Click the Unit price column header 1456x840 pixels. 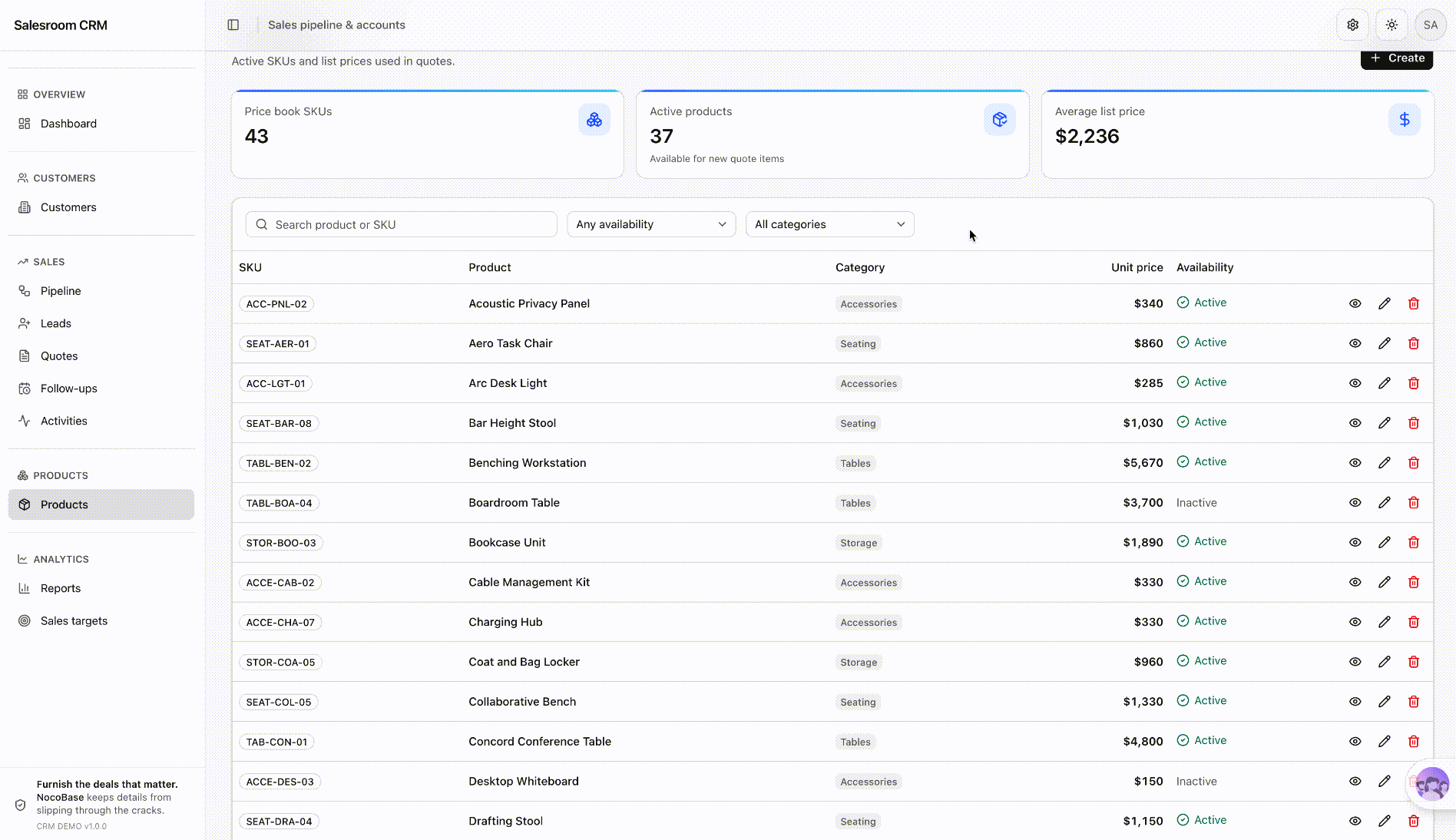1137,267
